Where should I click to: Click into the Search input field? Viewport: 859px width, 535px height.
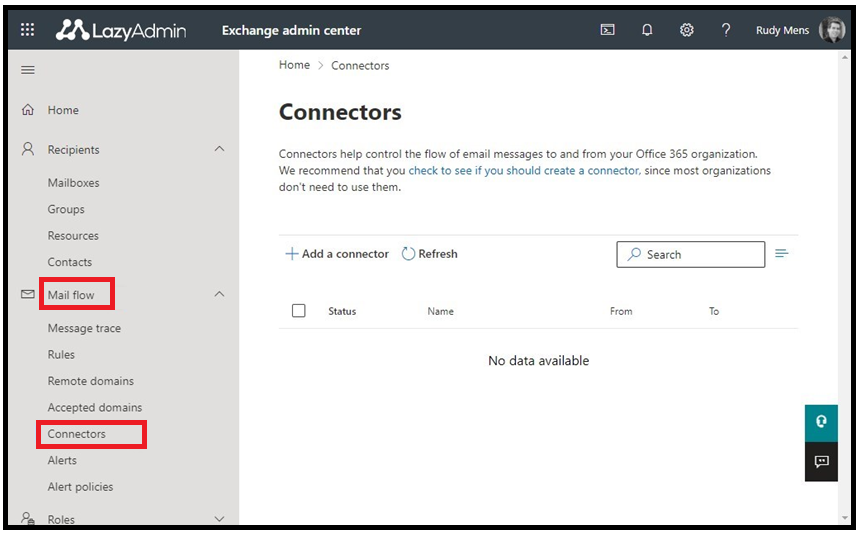(691, 254)
